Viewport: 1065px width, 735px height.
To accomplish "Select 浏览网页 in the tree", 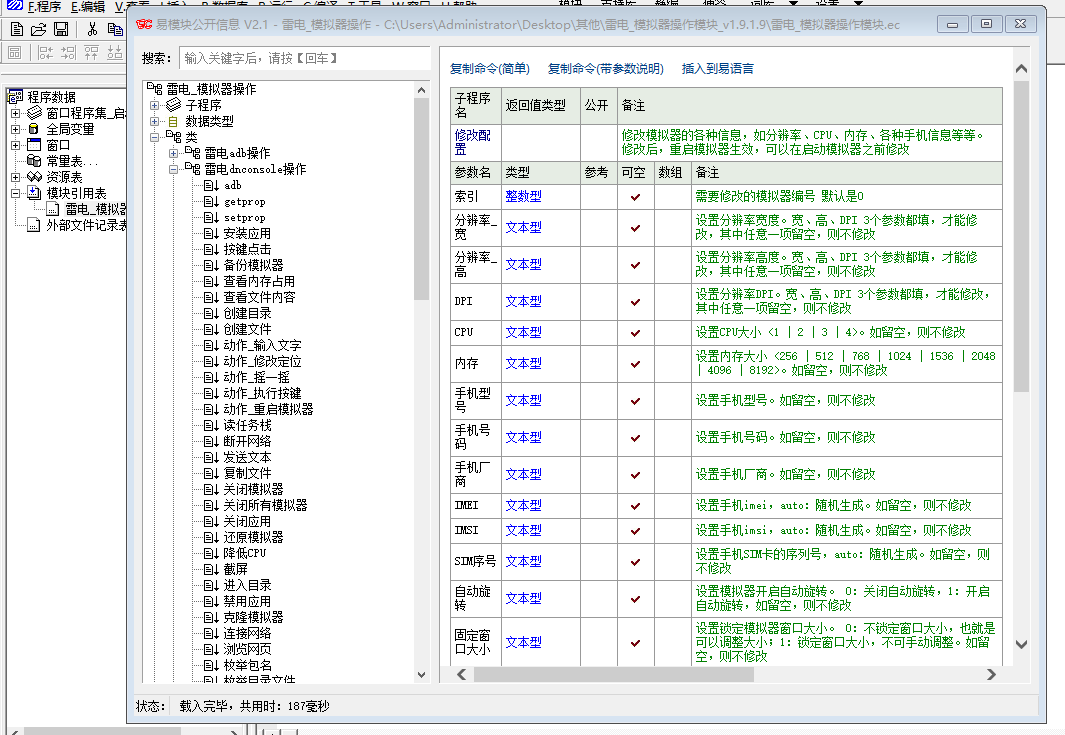I will 247,649.
